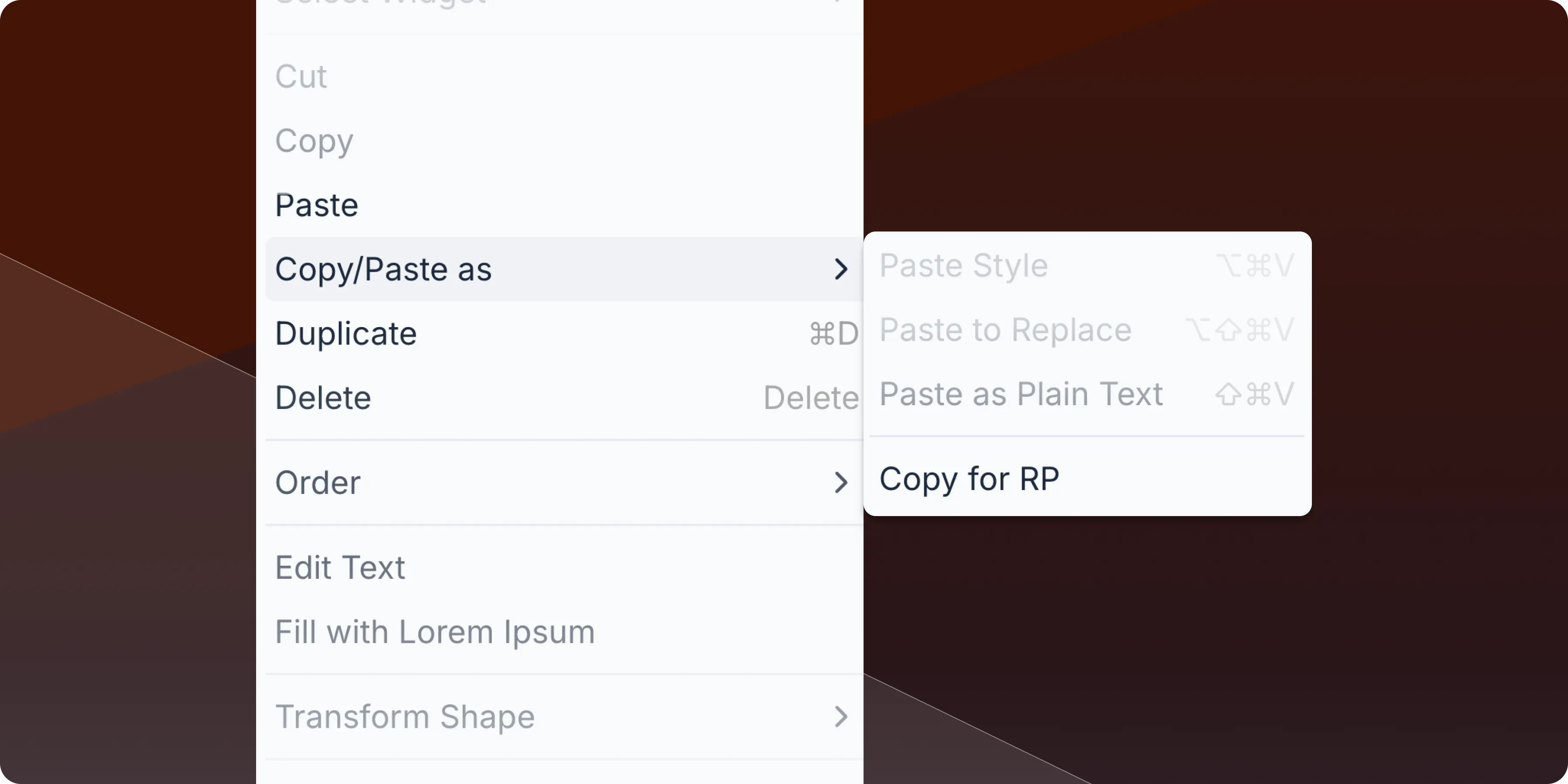Click the Delete key hint on the right
Image resolution: width=1568 pixels, height=784 pixels.
pyautogui.click(x=811, y=398)
